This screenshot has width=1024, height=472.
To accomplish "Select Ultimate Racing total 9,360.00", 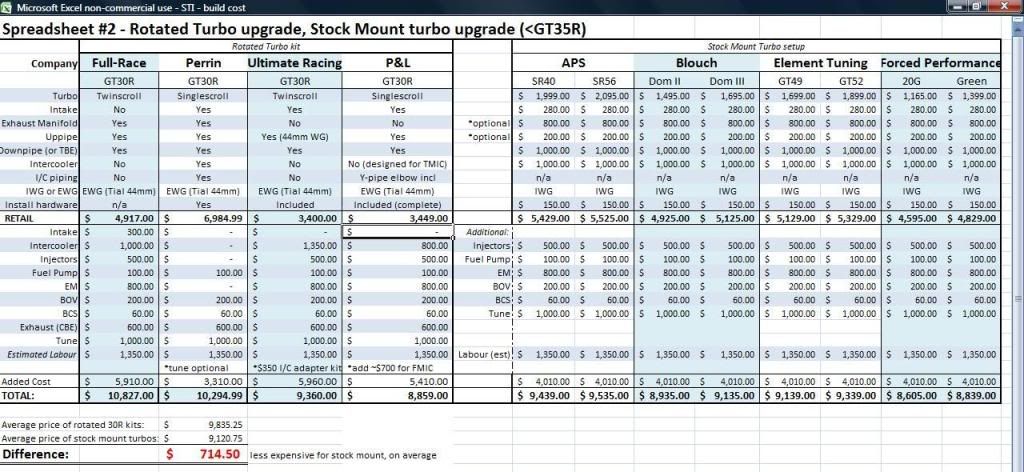I will point(295,396).
